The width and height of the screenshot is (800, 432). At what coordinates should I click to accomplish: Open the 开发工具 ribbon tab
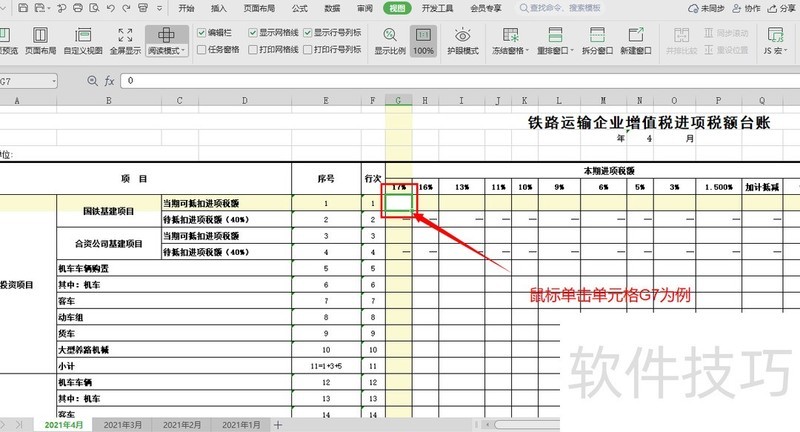coord(437,8)
